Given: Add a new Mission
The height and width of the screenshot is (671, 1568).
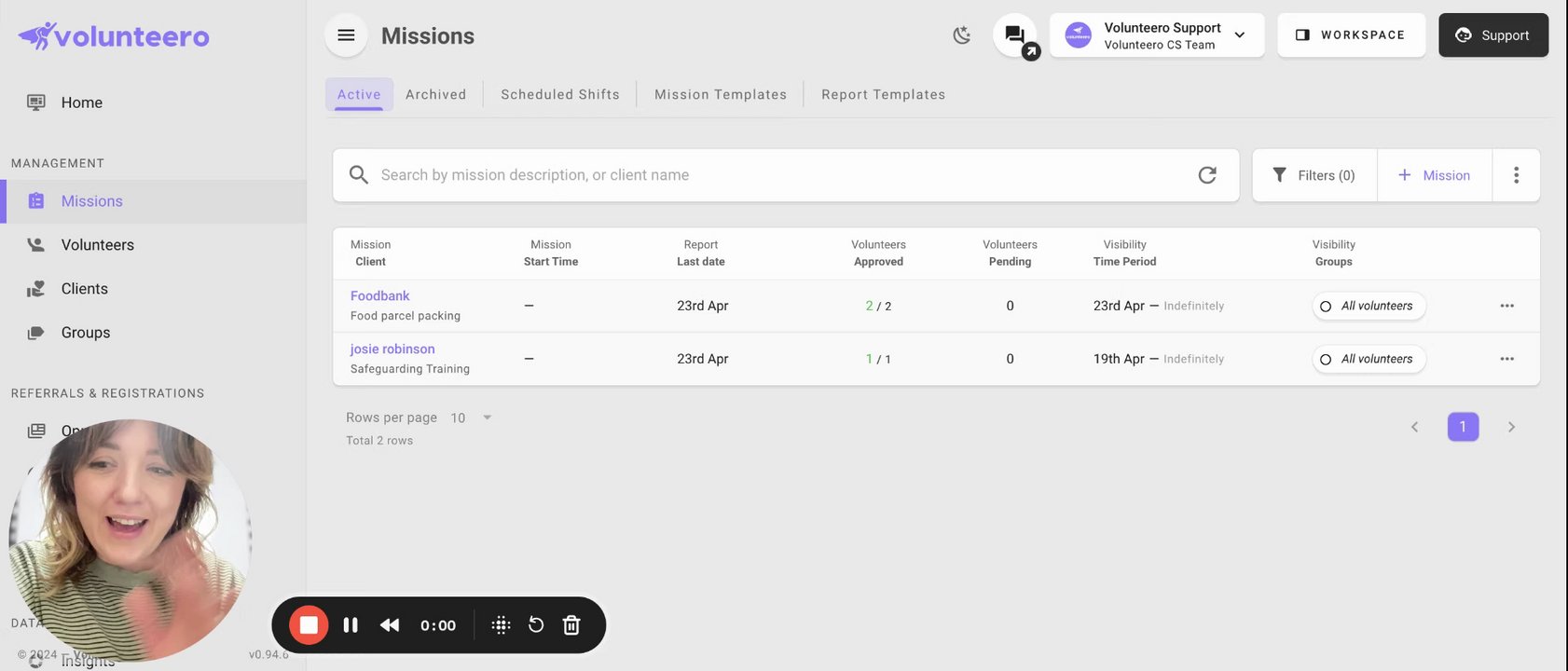Looking at the screenshot, I should [1434, 175].
